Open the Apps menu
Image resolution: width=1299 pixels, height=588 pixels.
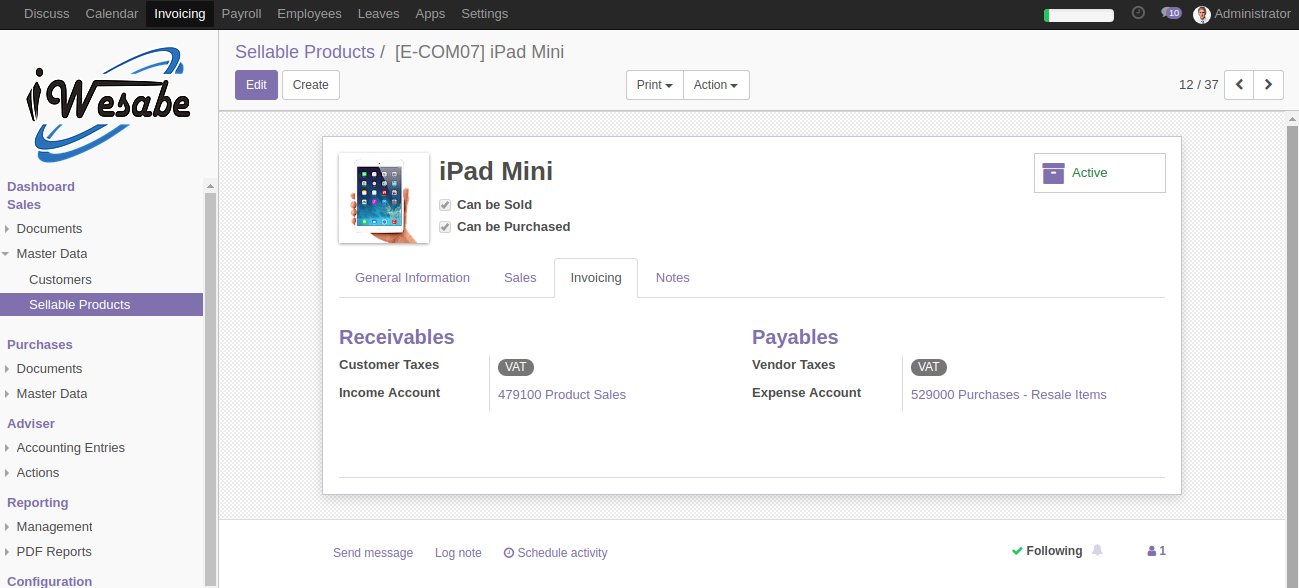pos(430,14)
